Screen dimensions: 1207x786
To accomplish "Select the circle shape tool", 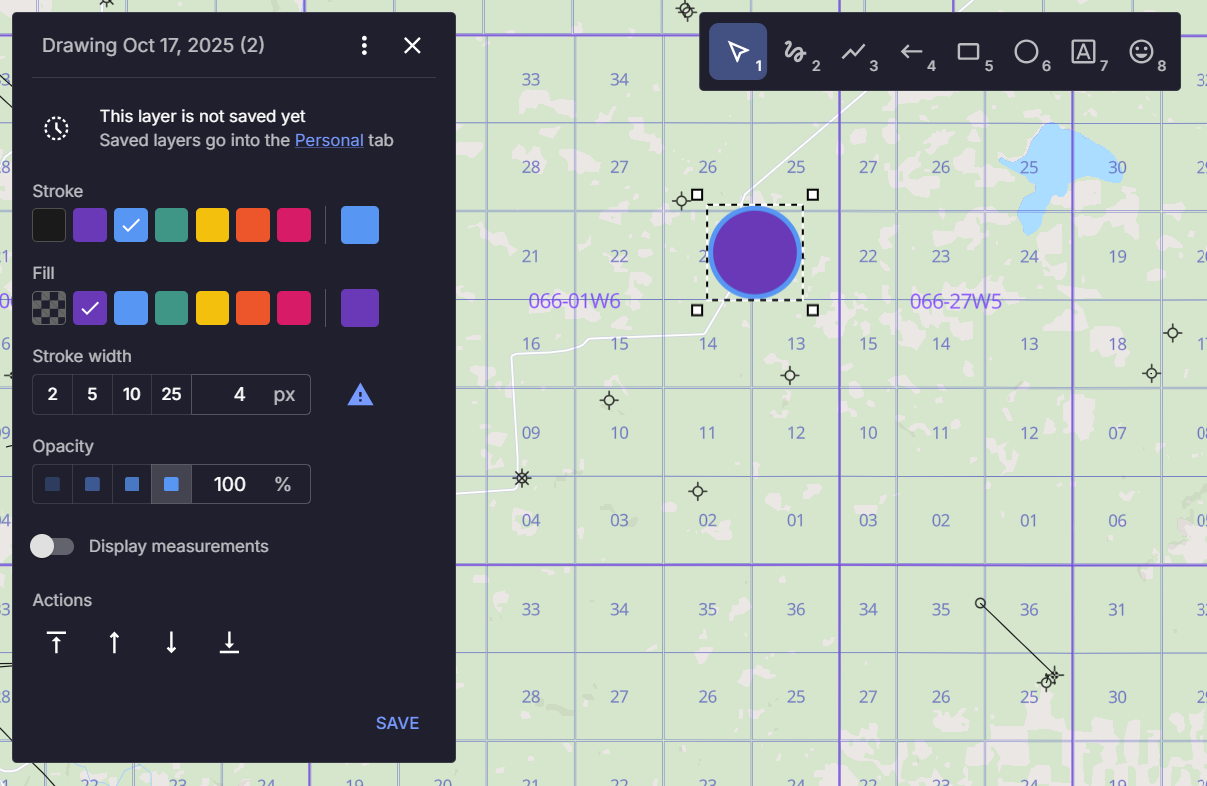I will (x=1027, y=52).
